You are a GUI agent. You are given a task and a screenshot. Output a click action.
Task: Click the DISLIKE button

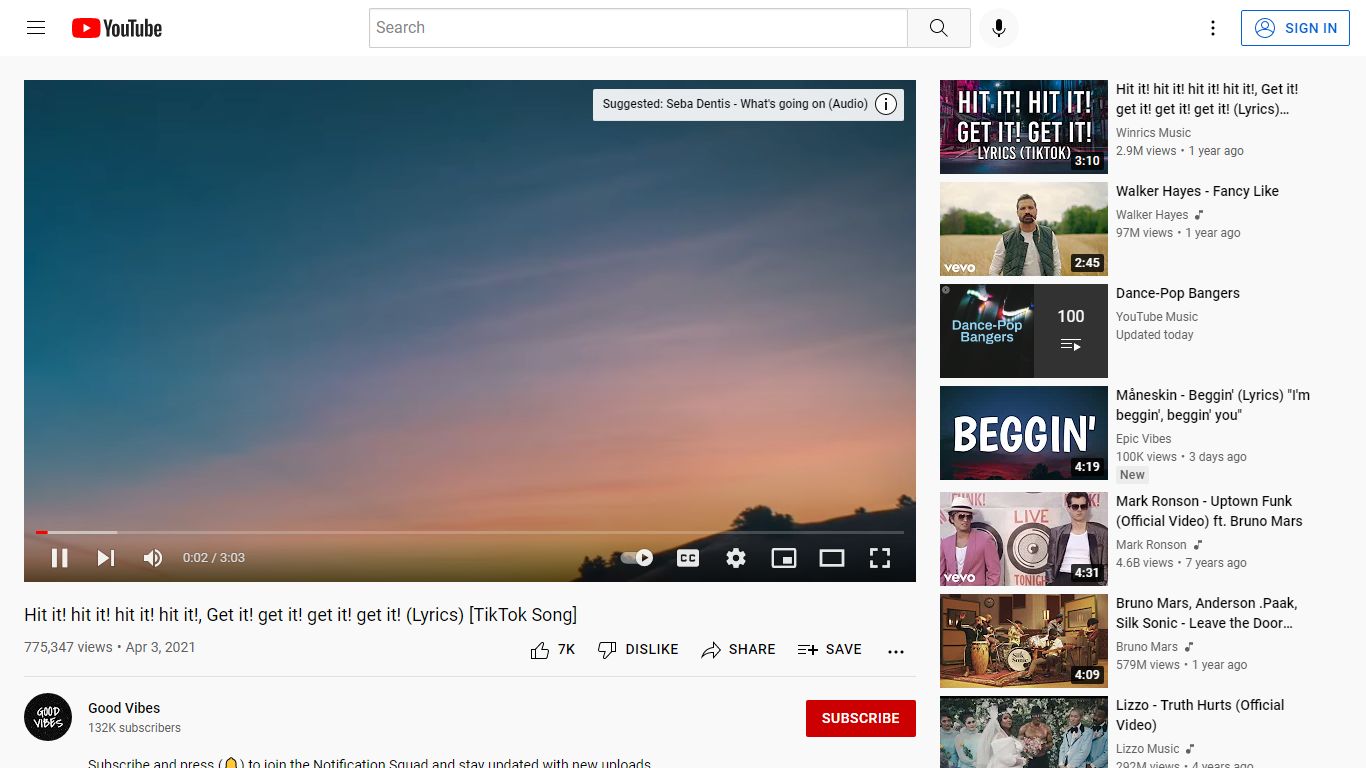[x=638, y=650]
